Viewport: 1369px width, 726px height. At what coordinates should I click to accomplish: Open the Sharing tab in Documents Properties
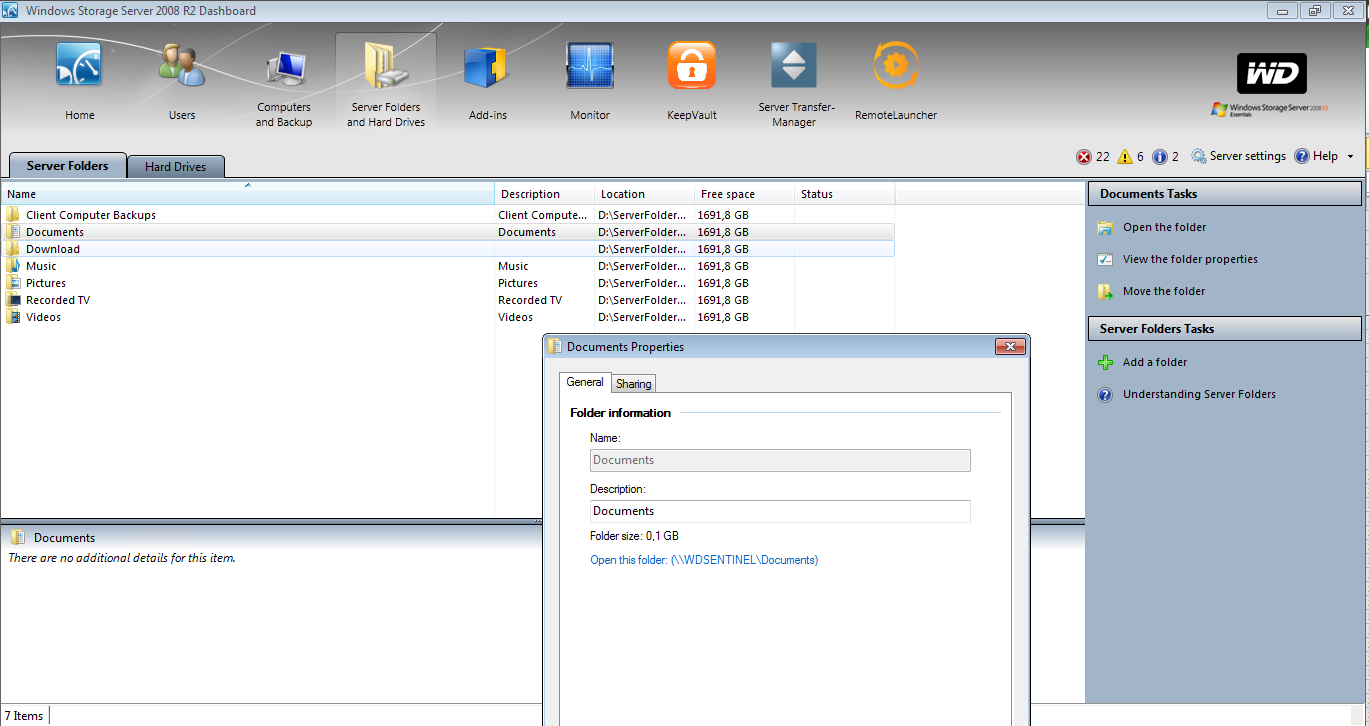coord(634,384)
